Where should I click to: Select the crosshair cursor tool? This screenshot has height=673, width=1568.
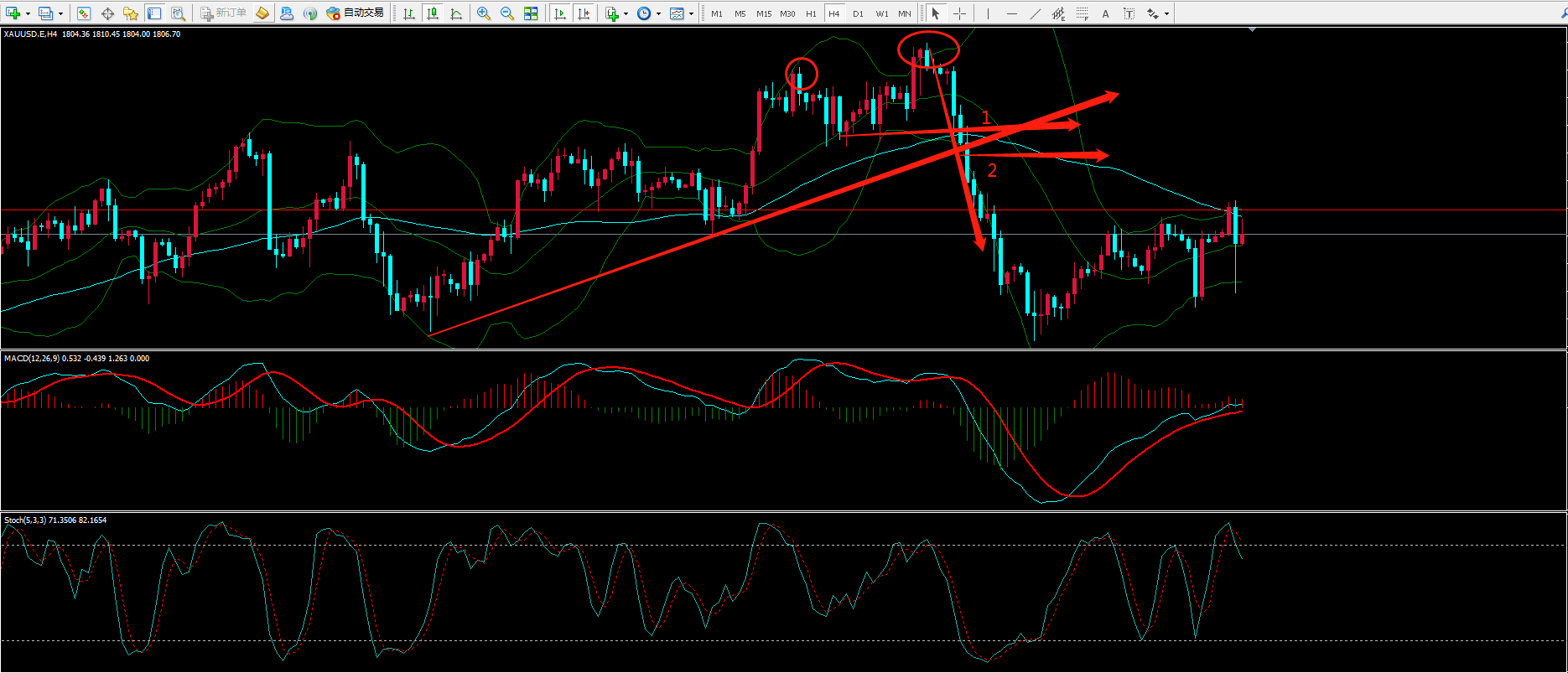point(959,13)
